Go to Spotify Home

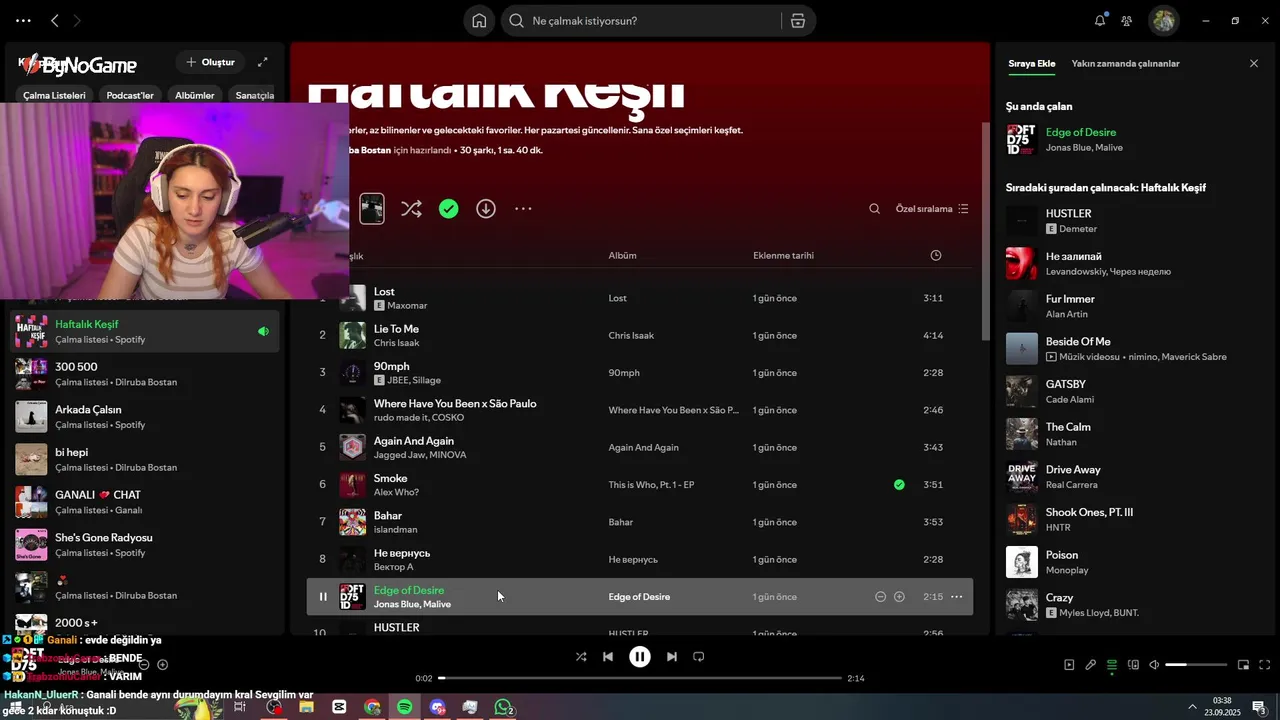479,21
